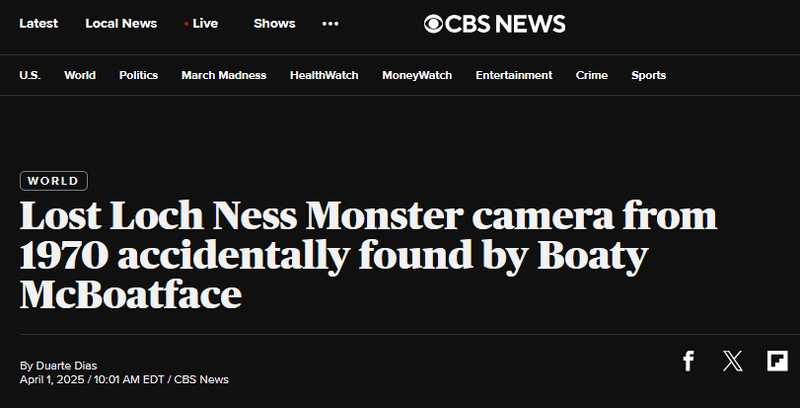Open Latest news section

coord(39,24)
